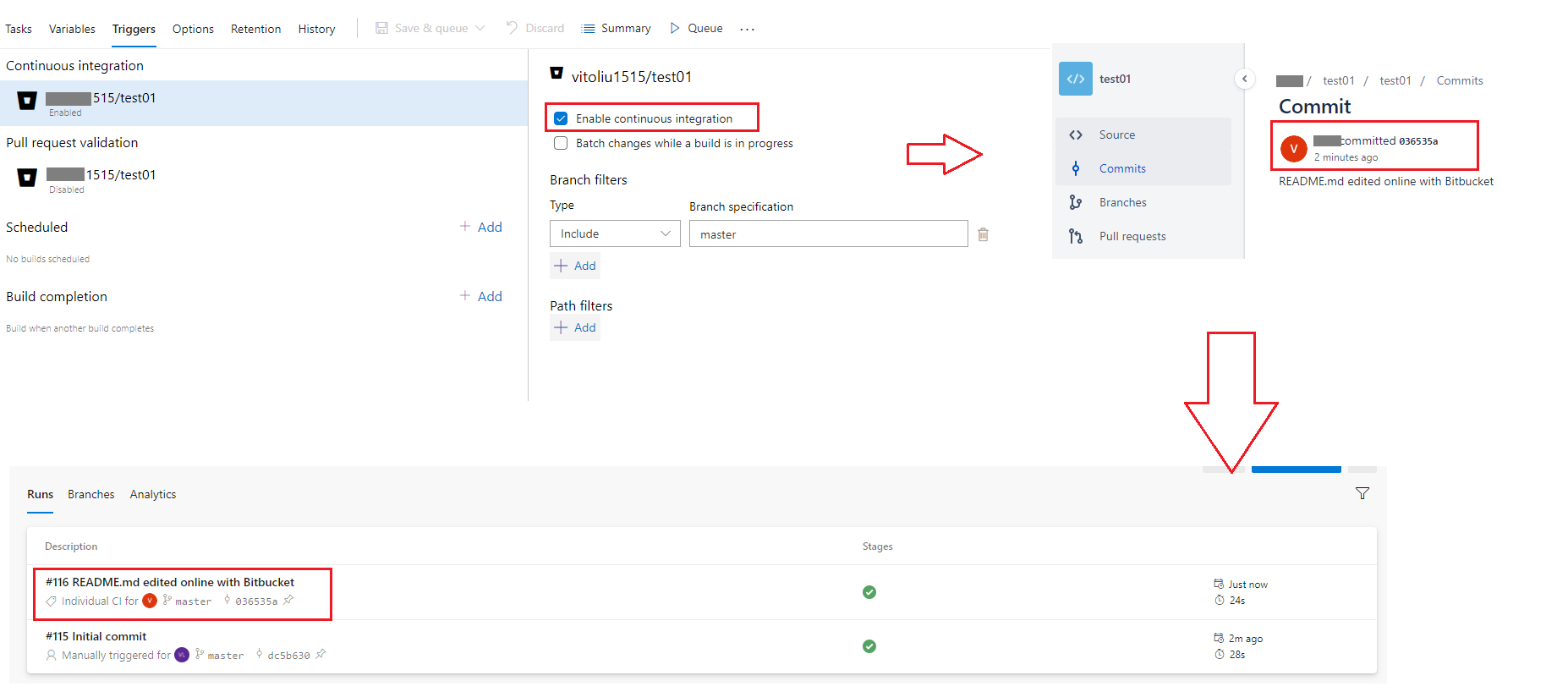Select the enabled continuous integration repository

(264, 103)
